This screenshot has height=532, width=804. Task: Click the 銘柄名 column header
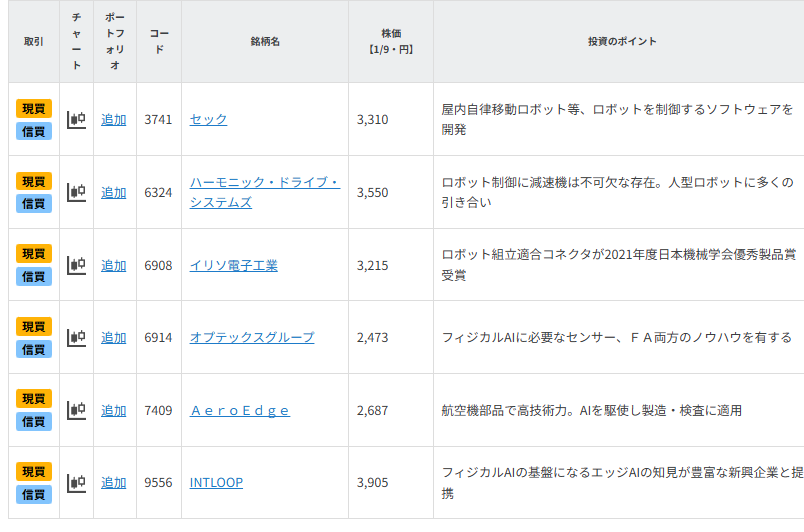tap(265, 42)
